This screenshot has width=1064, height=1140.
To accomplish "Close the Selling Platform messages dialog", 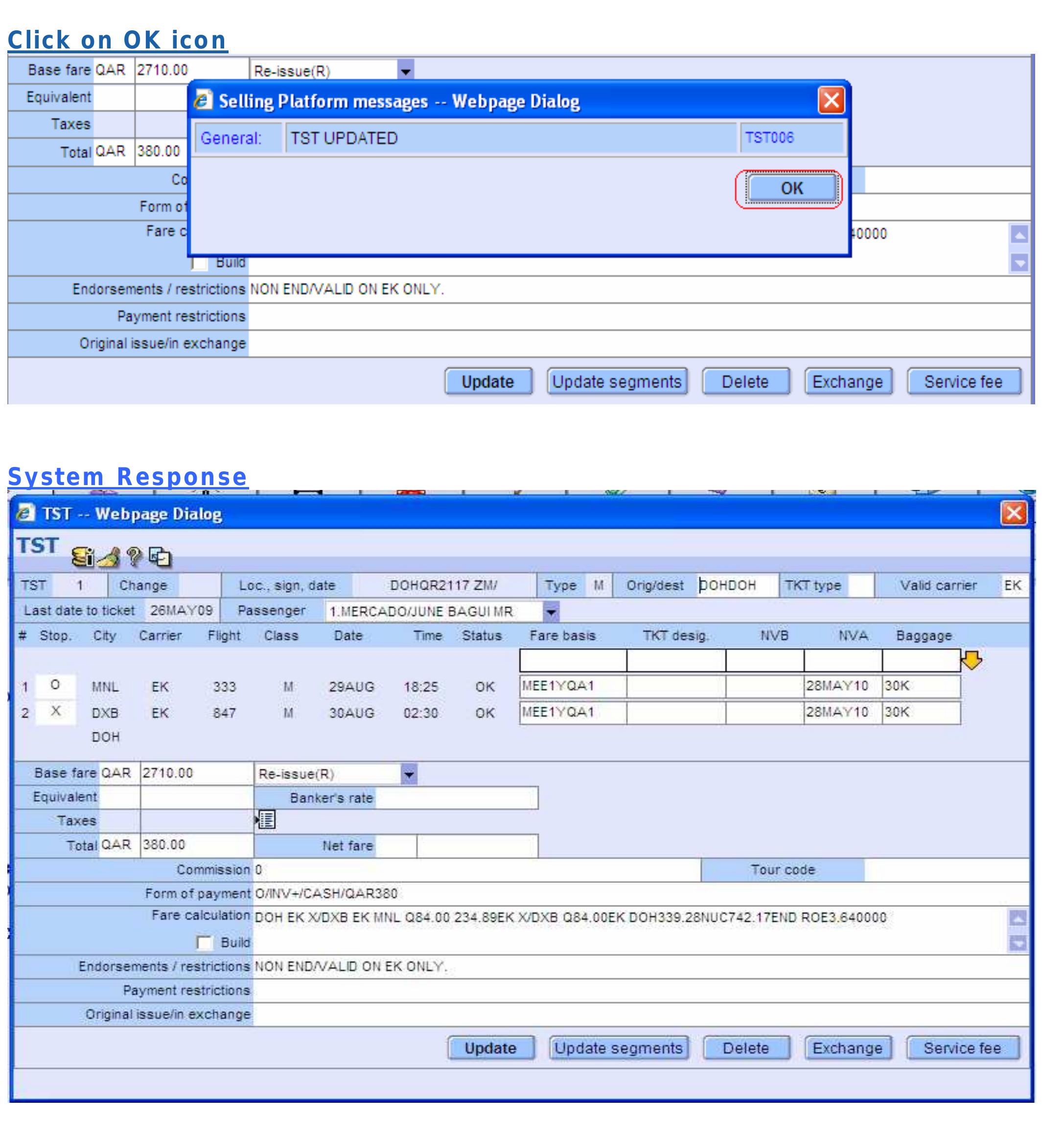I will pos(831,100).
